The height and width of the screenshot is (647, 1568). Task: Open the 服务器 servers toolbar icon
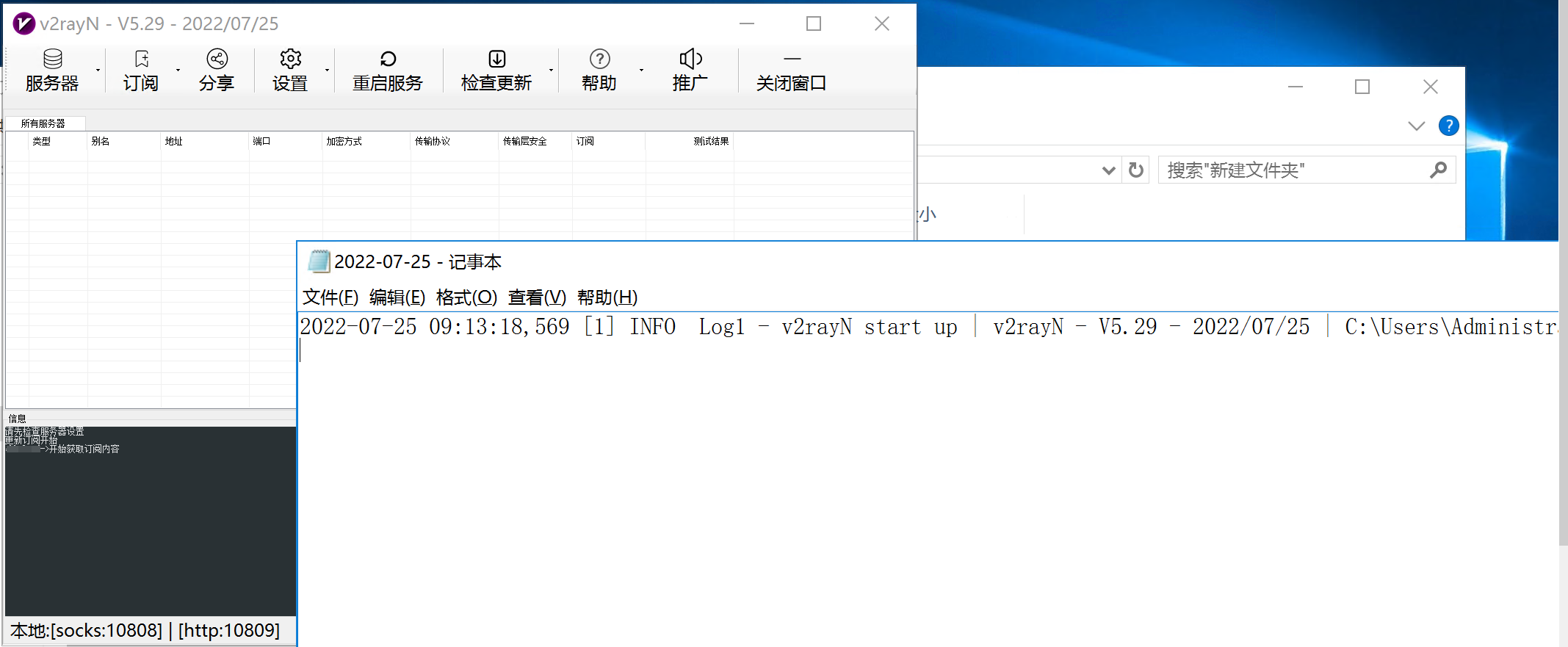52,59
